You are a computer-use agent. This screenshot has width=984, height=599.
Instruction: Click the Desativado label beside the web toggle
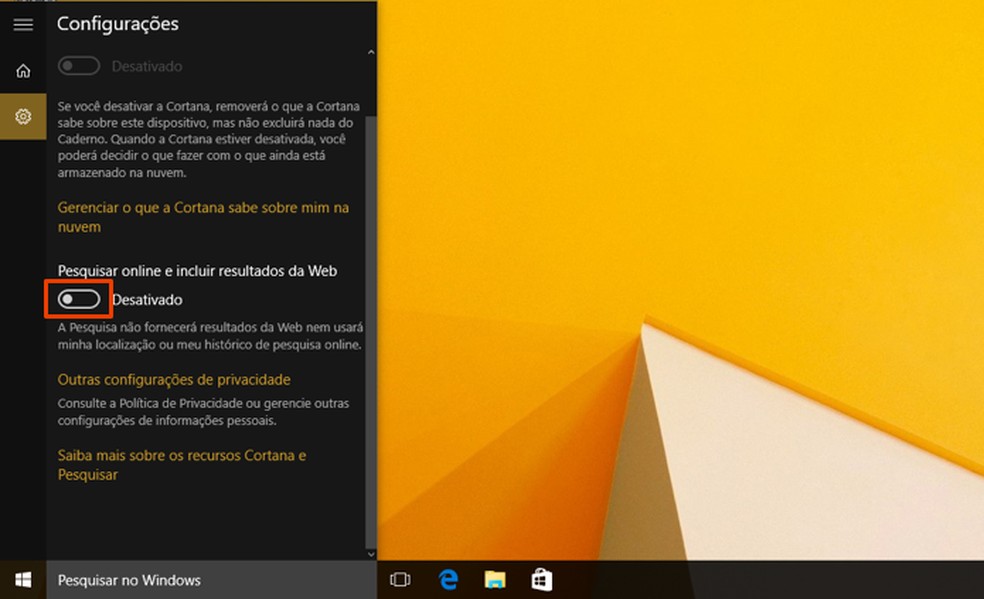click(x=148, y=299)
